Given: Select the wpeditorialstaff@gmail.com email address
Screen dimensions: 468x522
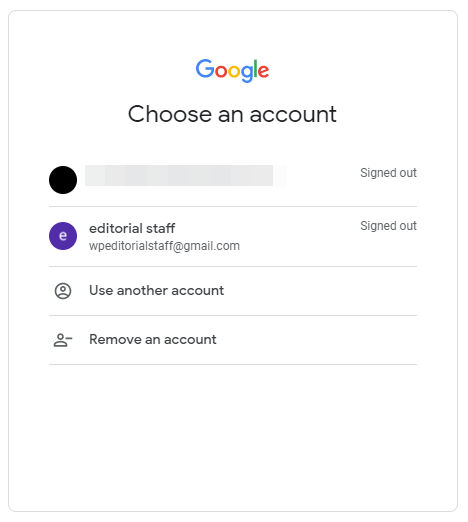Looking at the screenshot, I should click(x=164, y=246).
